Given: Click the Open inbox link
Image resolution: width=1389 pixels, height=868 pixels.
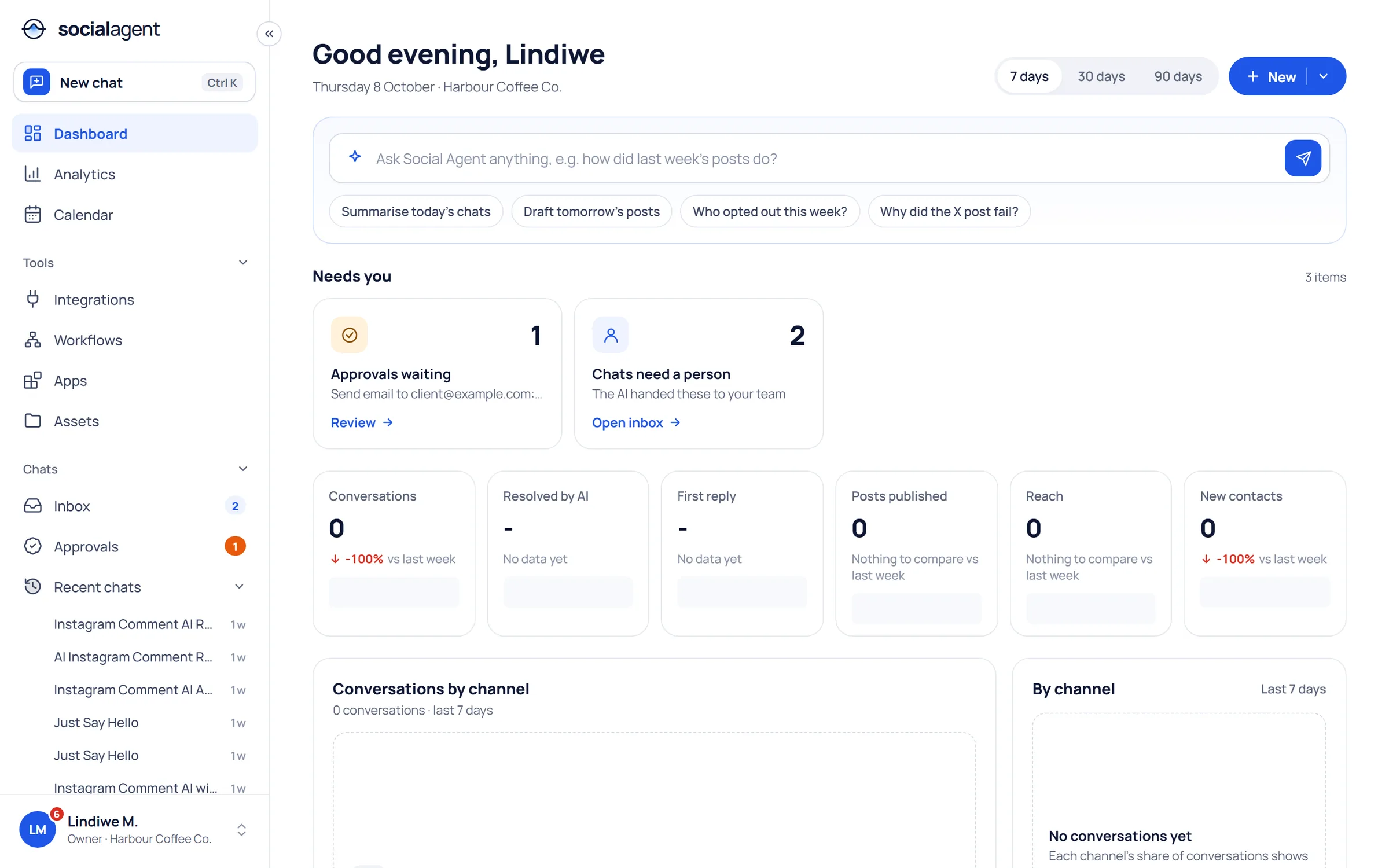Looking at the screenshot, I should (636, 422).
